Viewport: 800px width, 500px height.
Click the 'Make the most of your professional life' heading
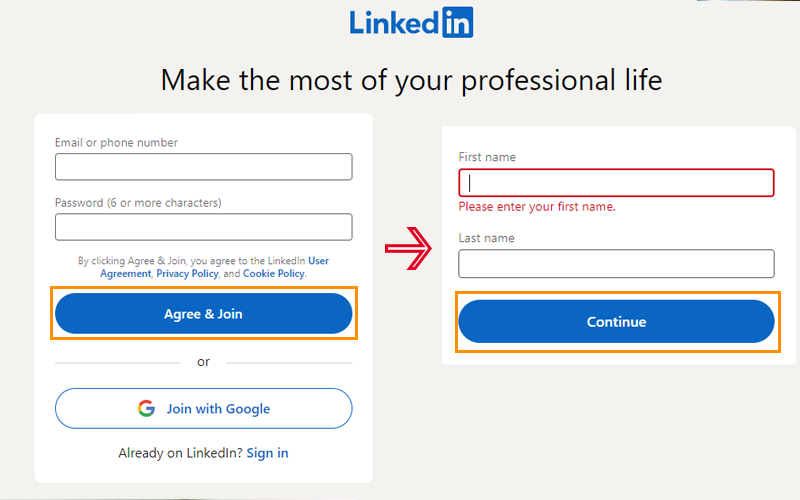pos(411,80)
